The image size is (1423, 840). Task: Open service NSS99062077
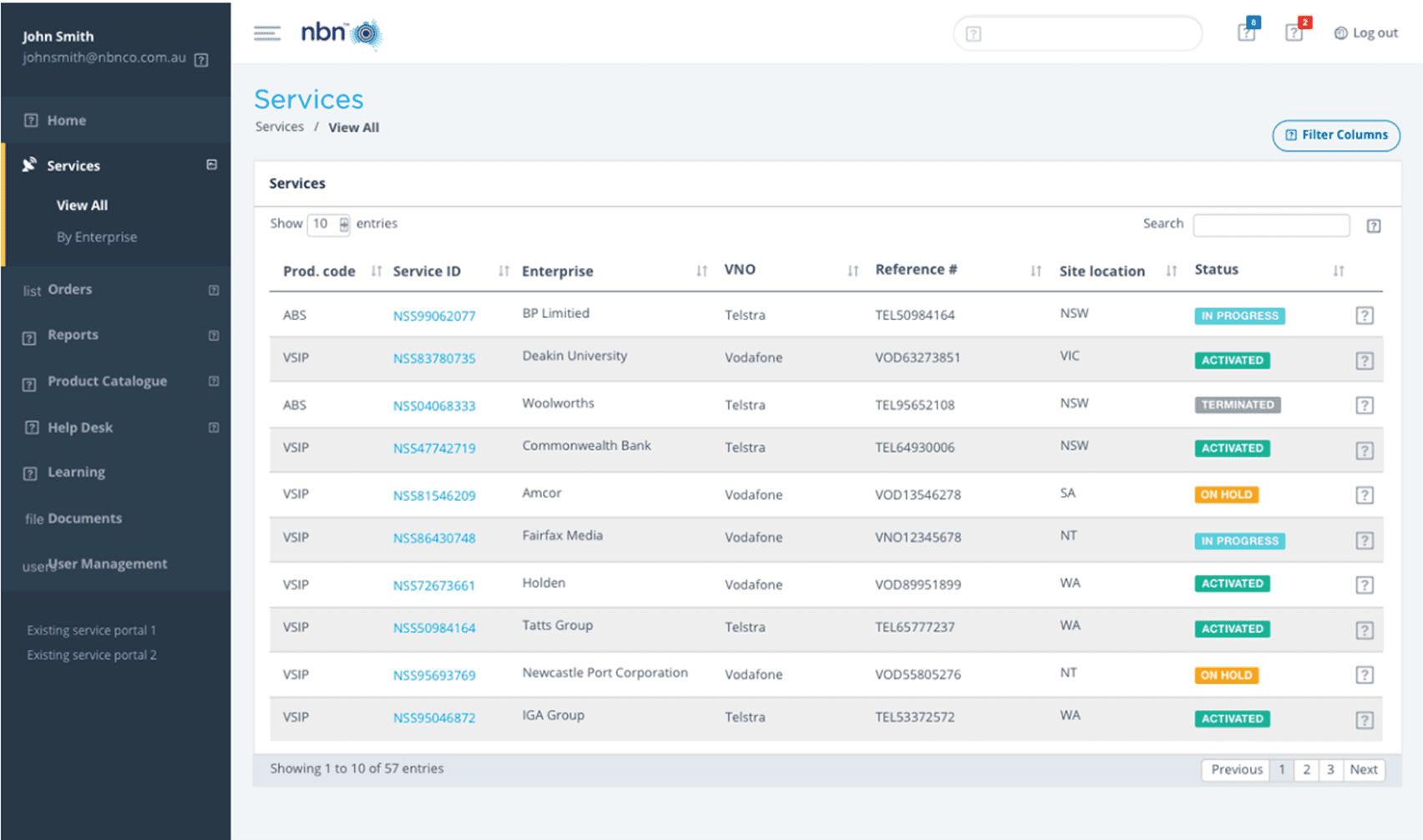[x=434, y=316]
